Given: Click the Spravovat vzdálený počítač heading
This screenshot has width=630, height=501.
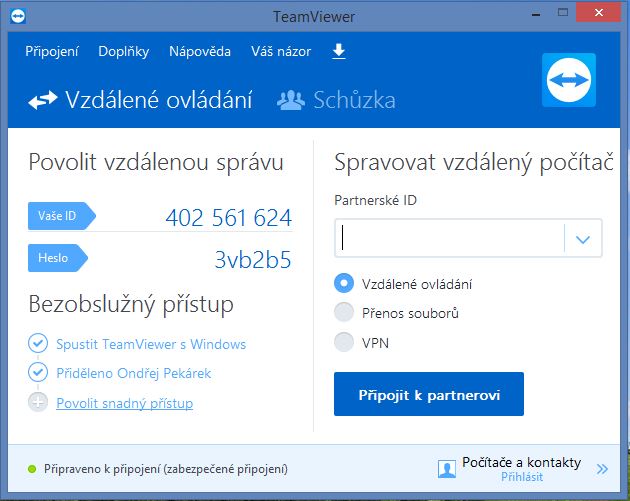Looking at the screenshot, I should point(474,163).
